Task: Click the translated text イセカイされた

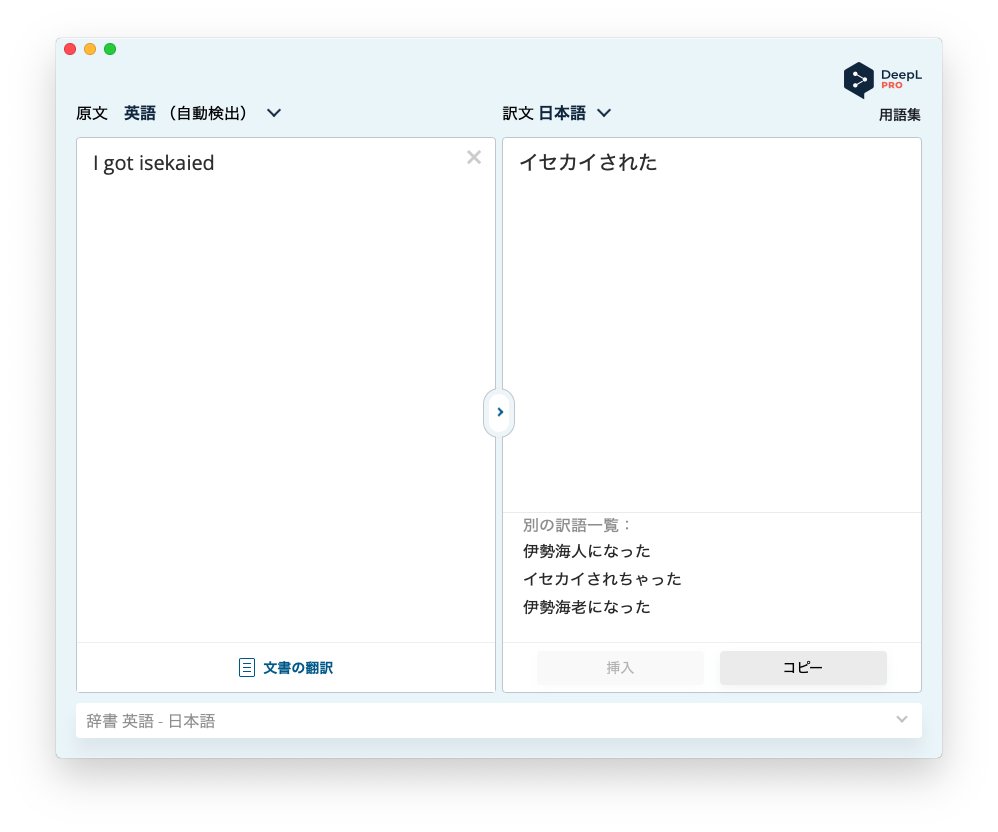Action: 588,163
